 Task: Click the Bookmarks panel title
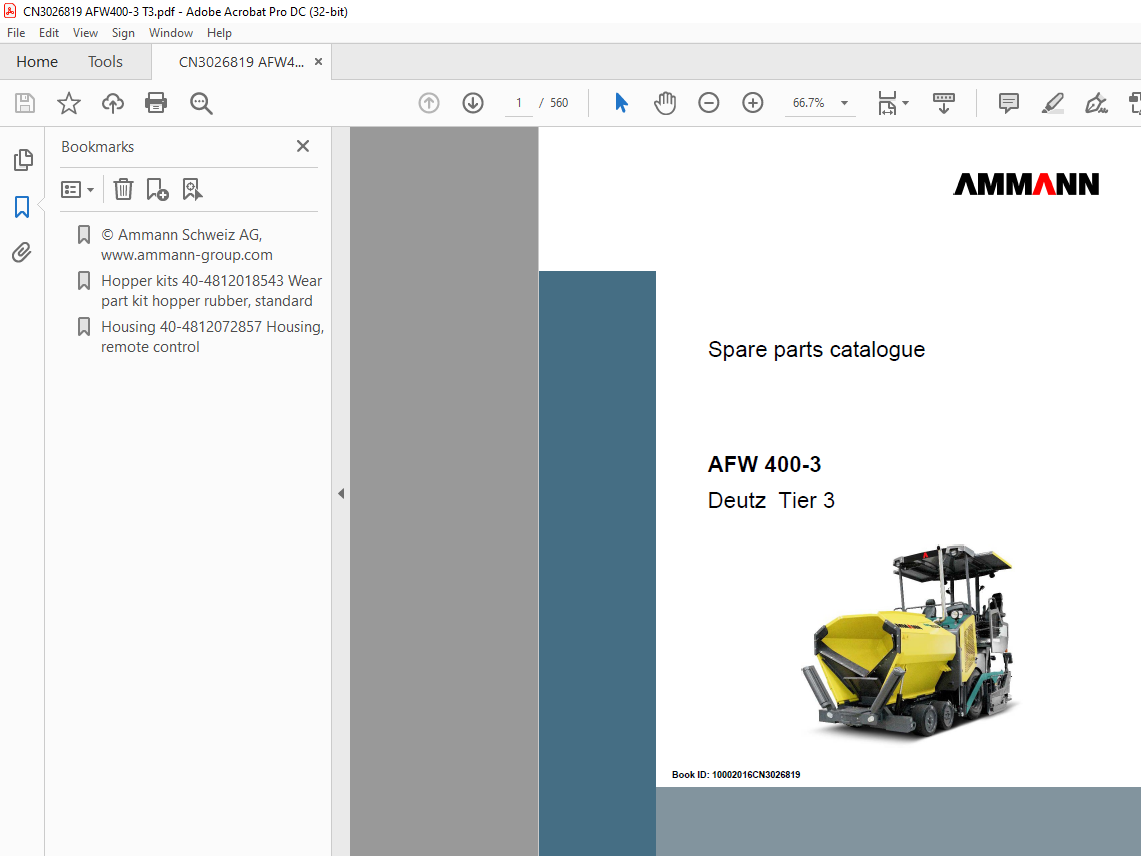tap(98, 146)
